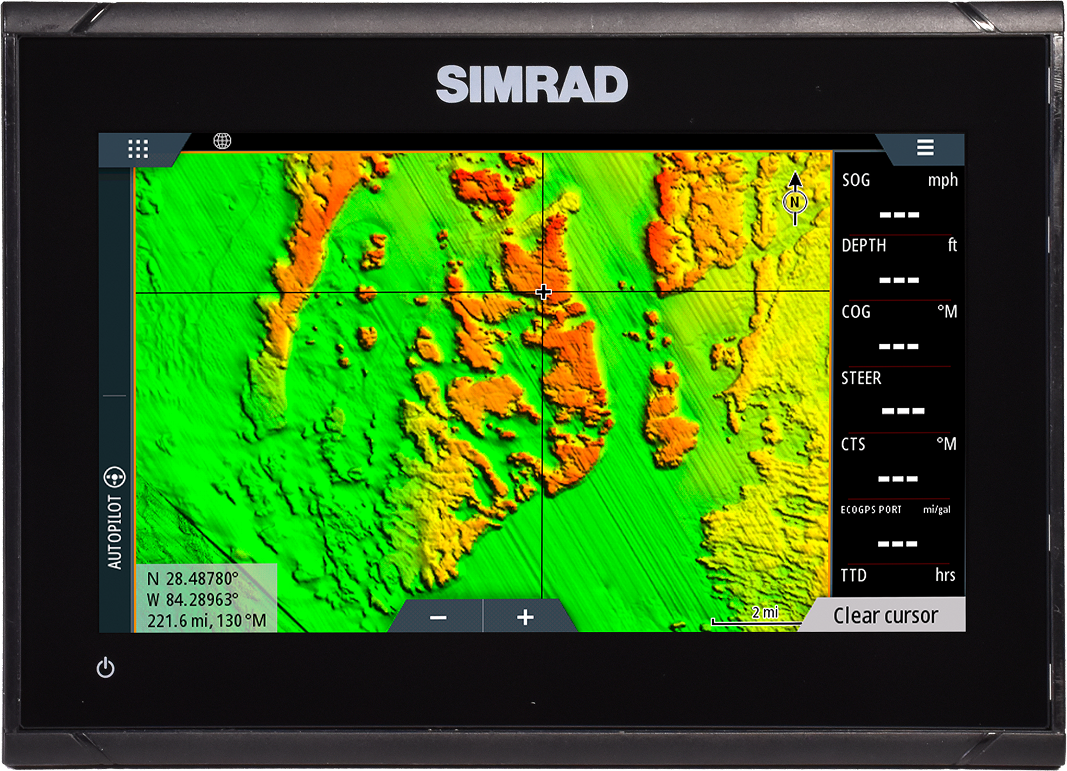The width and height of the screenshot is (1067, 771).
Task: Select the CTS data field
Action: click(x=899, y=462)
